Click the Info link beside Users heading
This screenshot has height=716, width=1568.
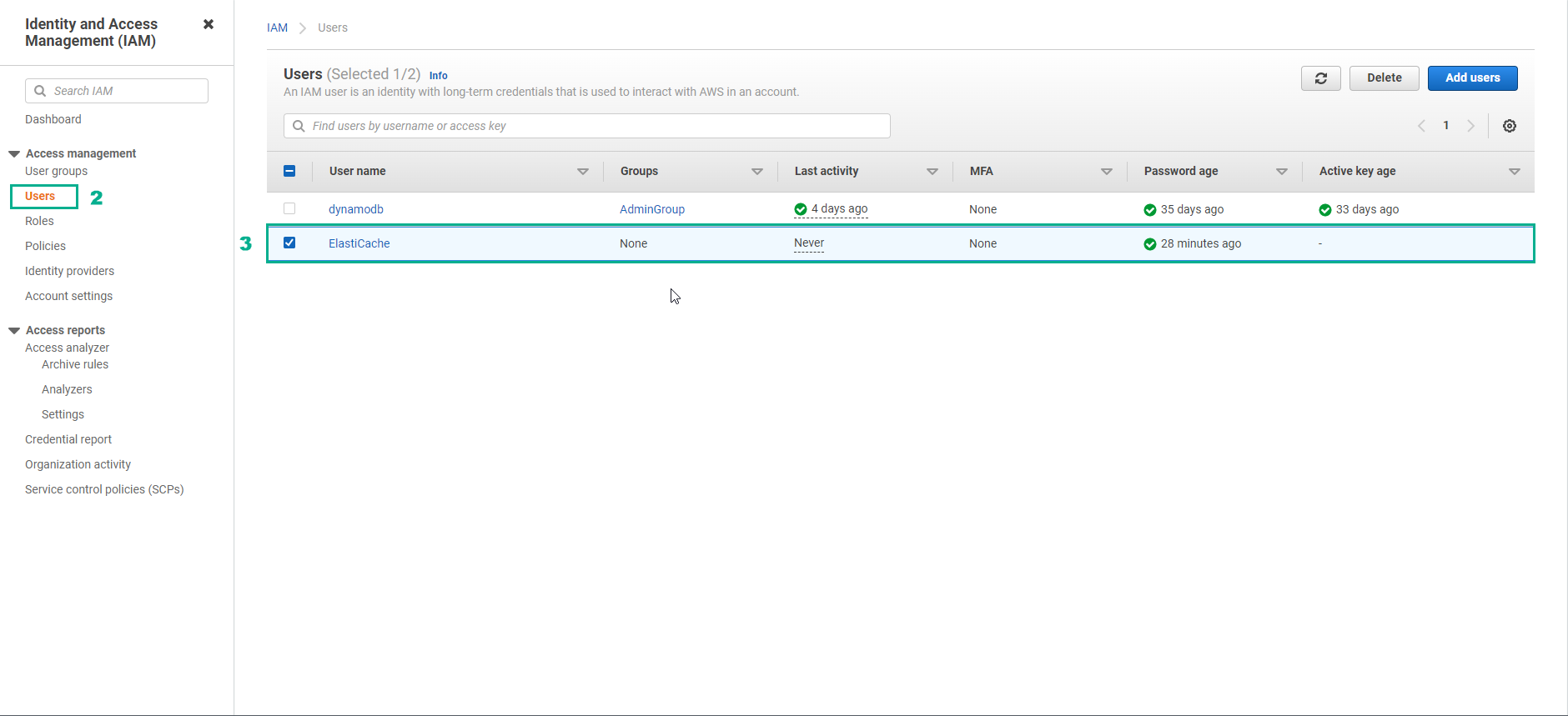tap(438, 76)
